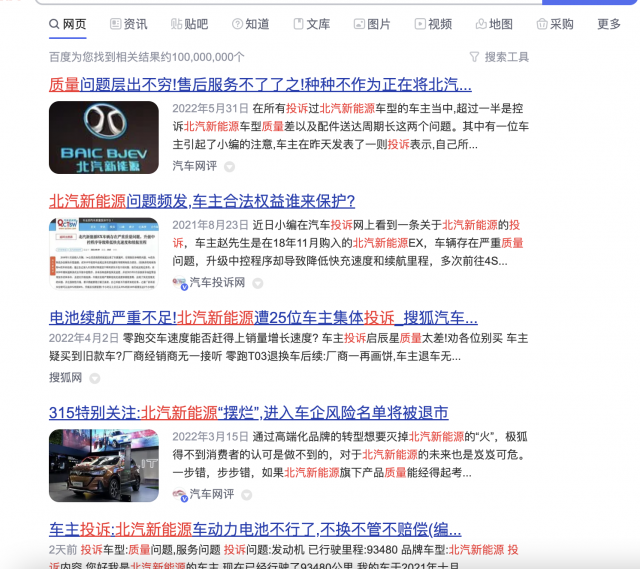Screen dimensions: 640x569
Task: Click the 汽车投诉网 source name
Action: click(217, 282)
